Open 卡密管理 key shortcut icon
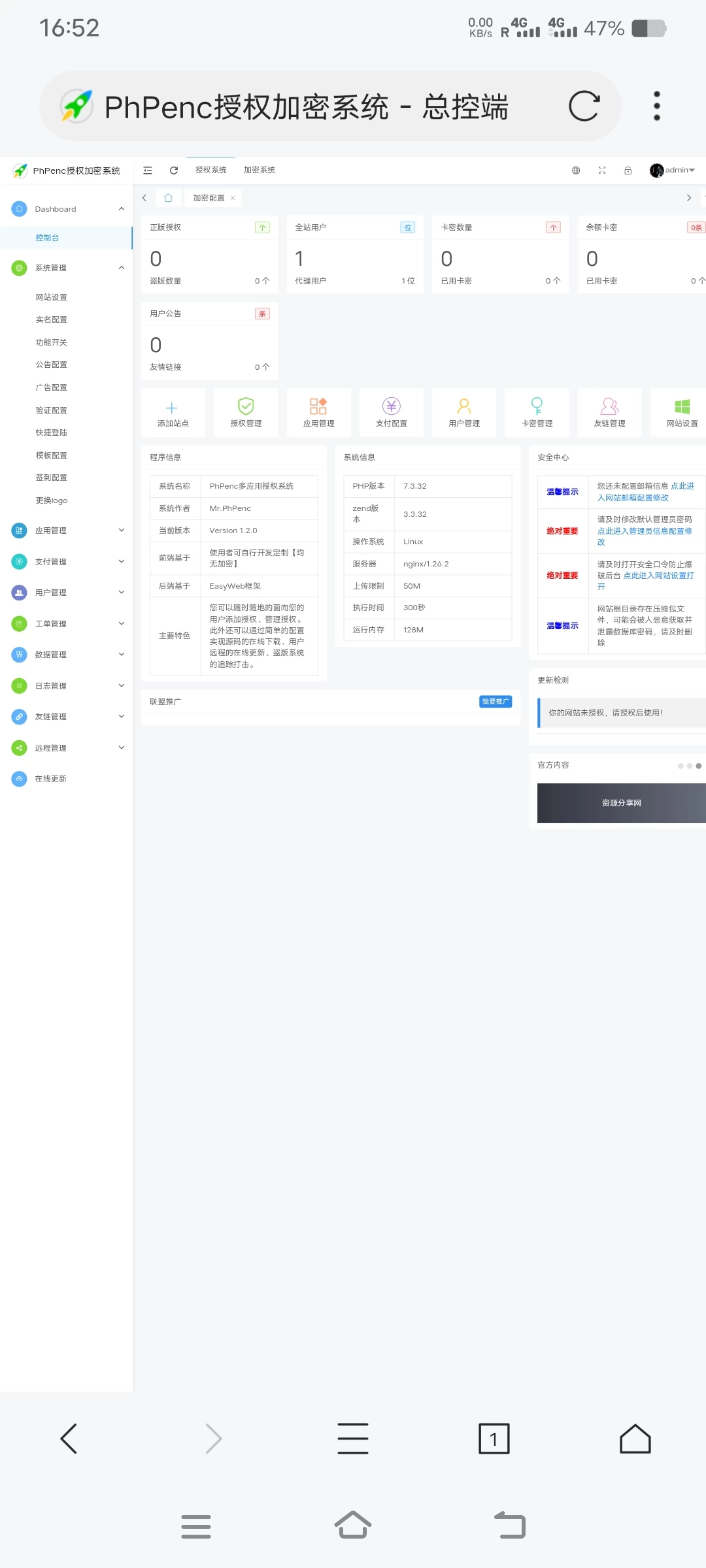This screenshot has width=706, height=1568. click(x=537, y=406)
